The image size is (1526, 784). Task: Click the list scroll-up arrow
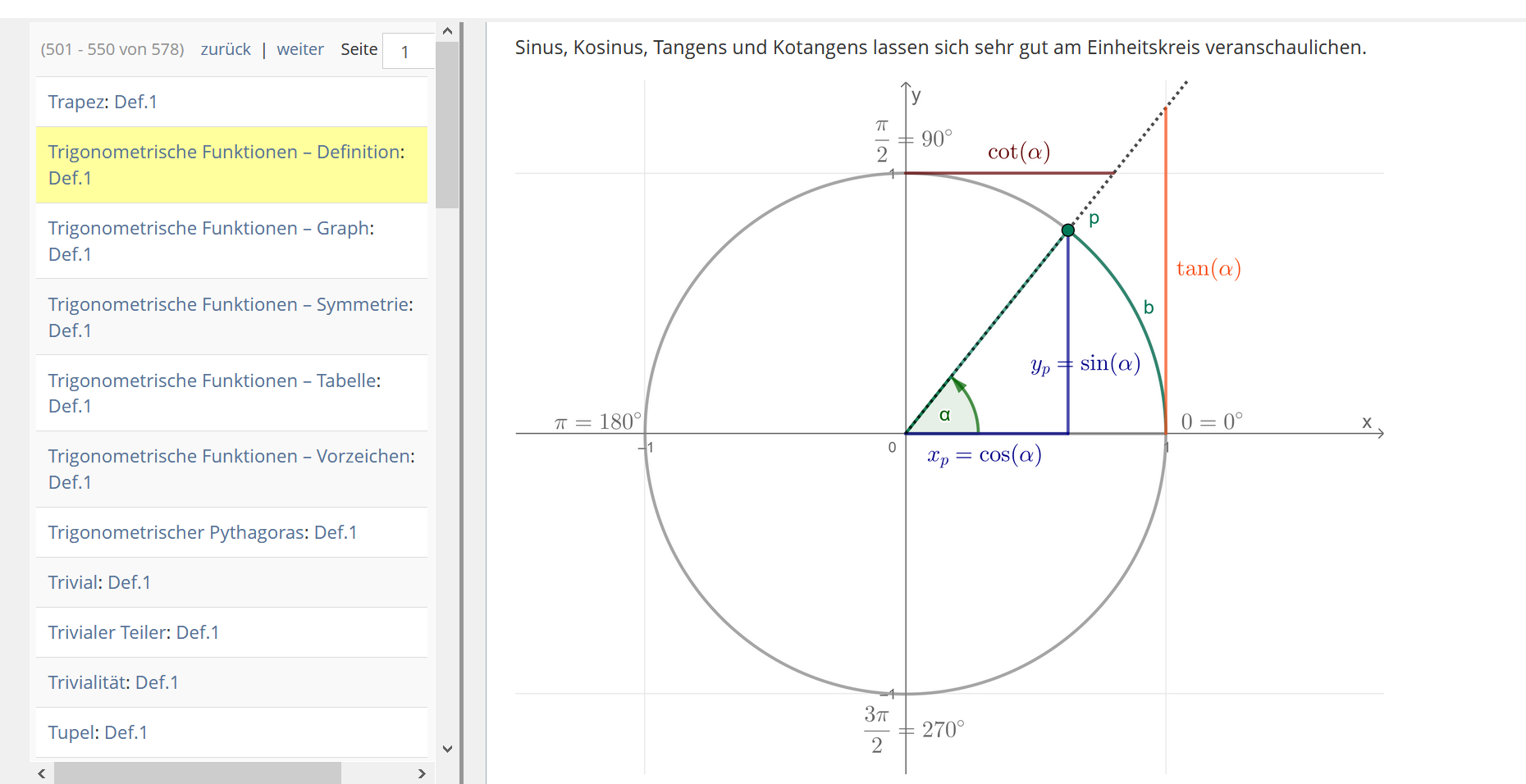(x=447, y=31)
